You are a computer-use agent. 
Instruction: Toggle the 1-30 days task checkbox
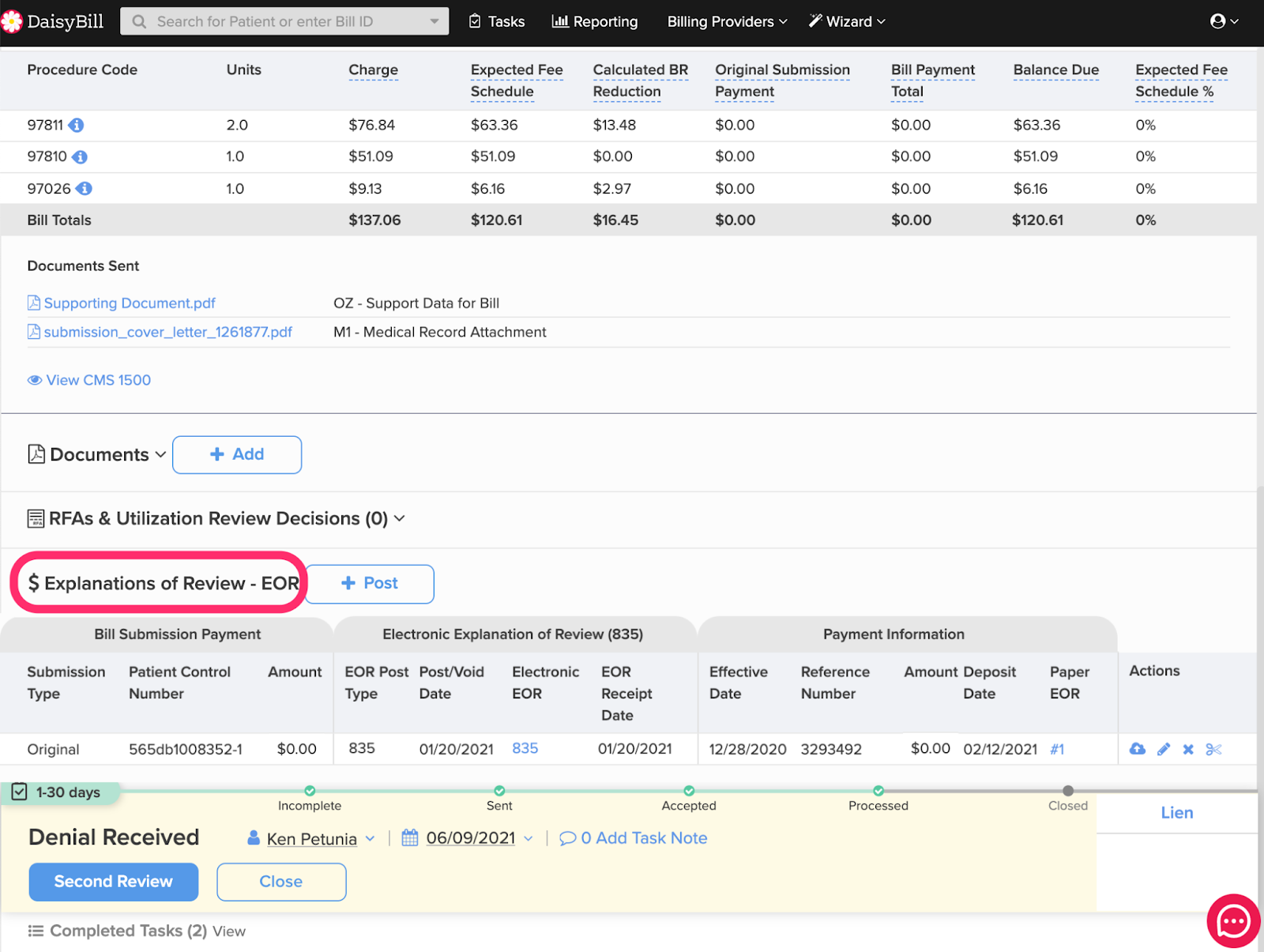pos(20,792)
